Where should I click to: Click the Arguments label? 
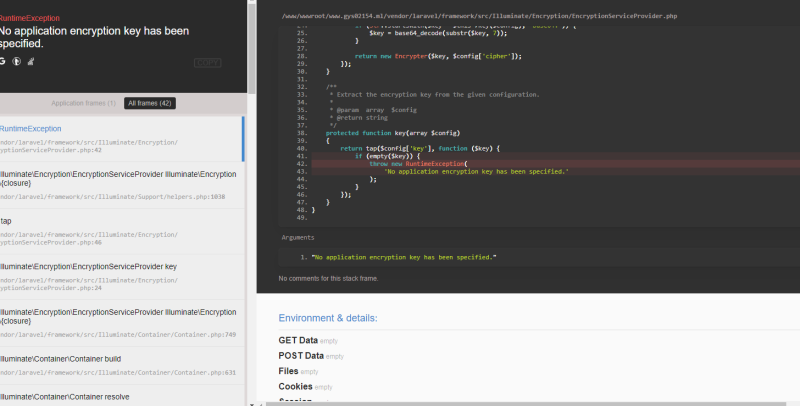[x=298, y=238]
